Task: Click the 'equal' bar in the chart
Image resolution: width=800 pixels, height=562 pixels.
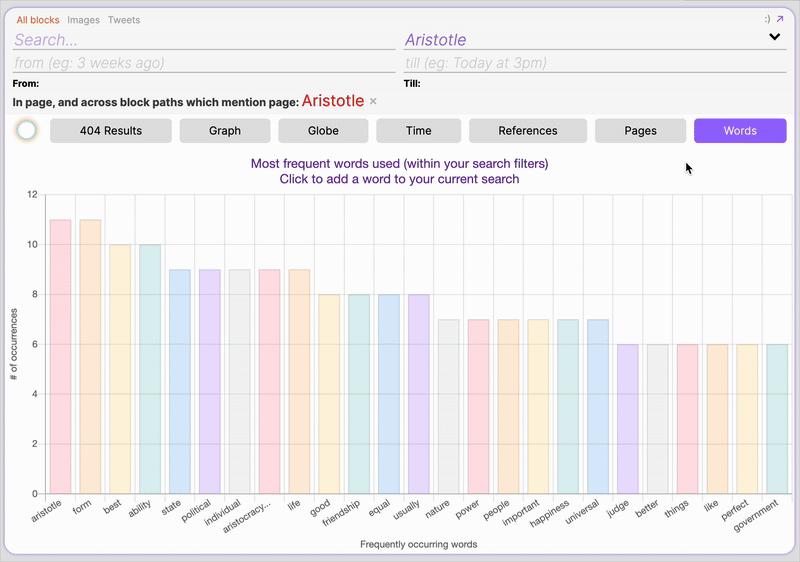Action: pyautogui.click(x=389, y=394)
